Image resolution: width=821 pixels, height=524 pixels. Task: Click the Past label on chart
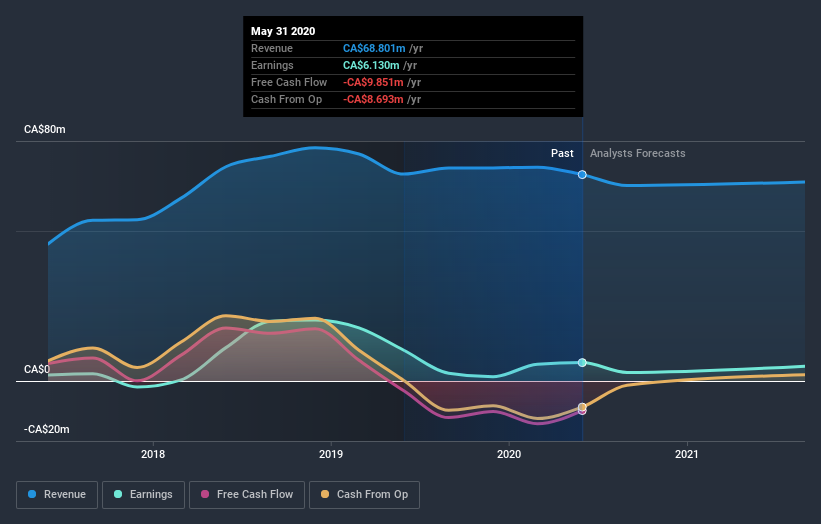[x=562, y=153]
